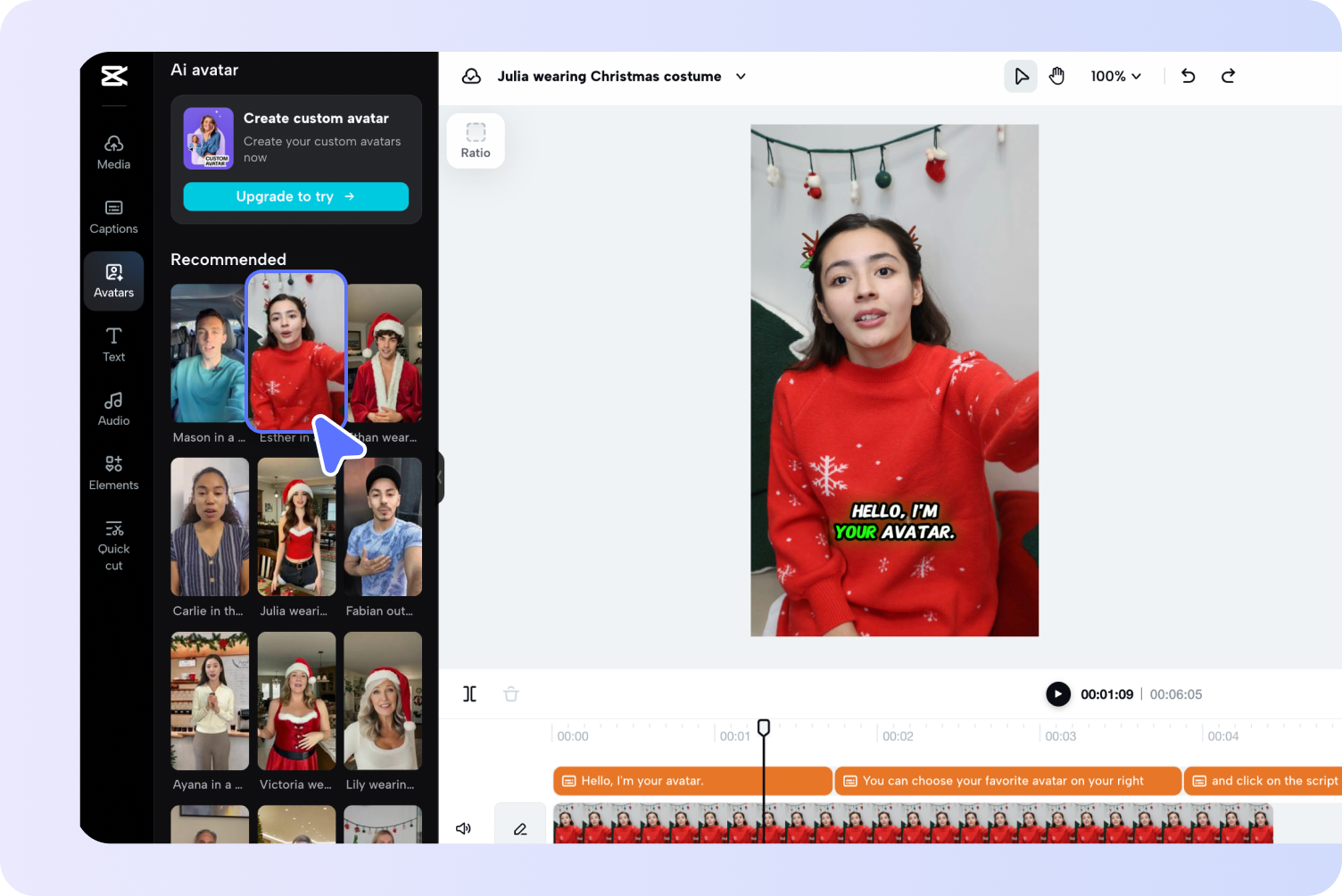Activate the hand pan tool
1342x896 pixels.
[1056, 76]
